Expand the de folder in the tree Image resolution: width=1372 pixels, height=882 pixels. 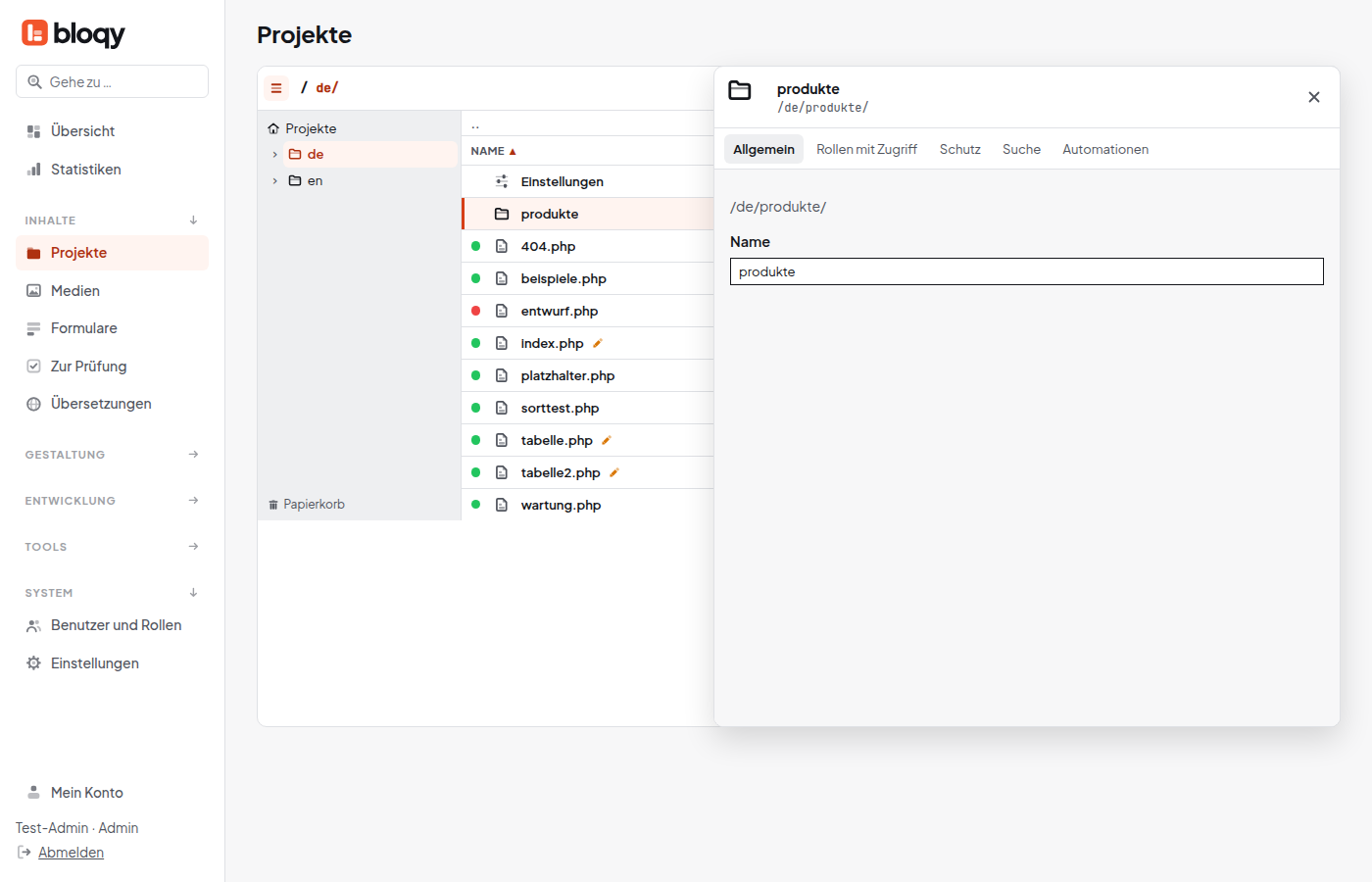tap(275, 154)
